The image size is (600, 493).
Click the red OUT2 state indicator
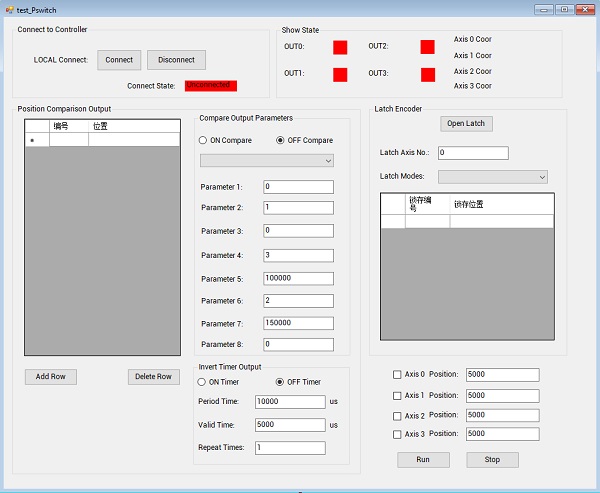click(x=427, y=47)
